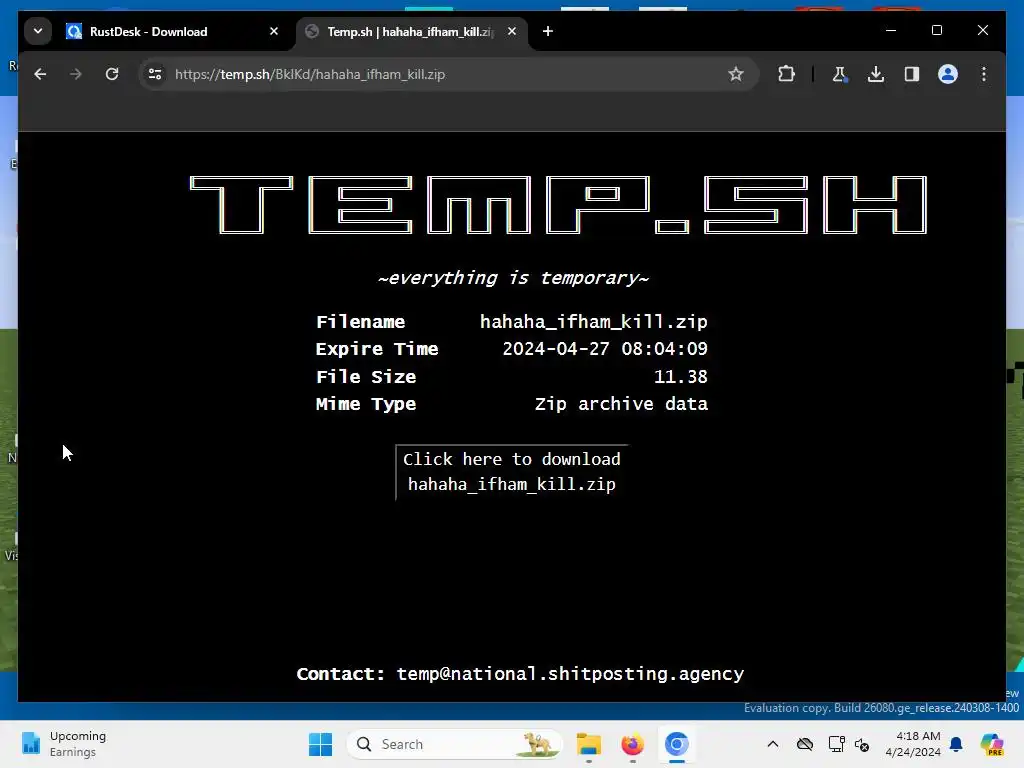This screenshot has height=768, width=1024.
Task: Reload the Temp.sh page
Action: coord(112,74)
